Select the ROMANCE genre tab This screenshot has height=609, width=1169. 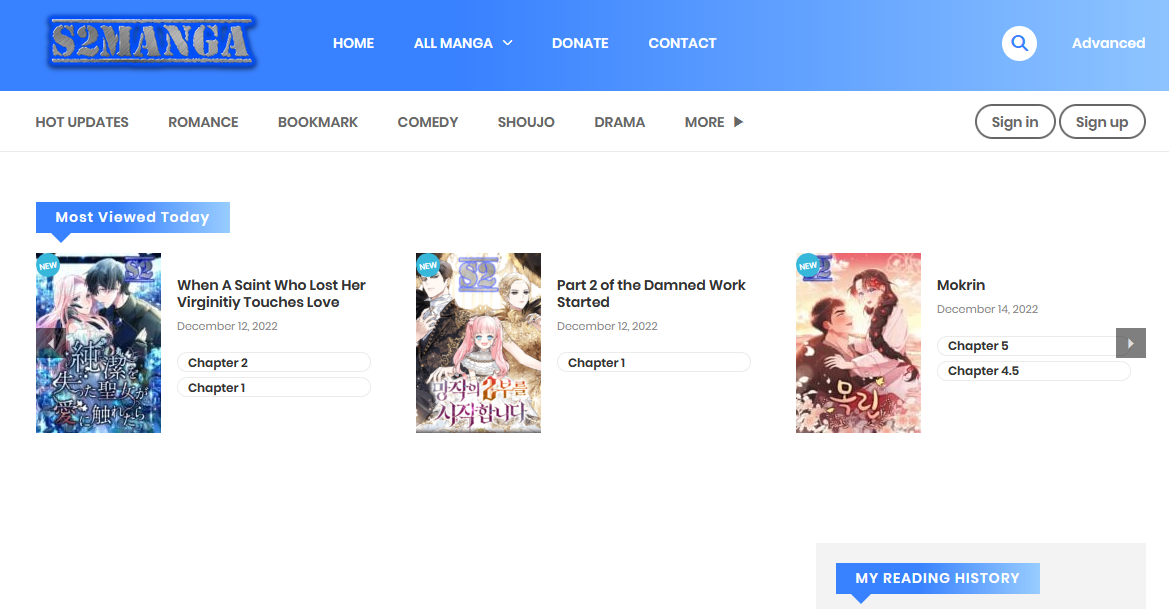(203, 122)
